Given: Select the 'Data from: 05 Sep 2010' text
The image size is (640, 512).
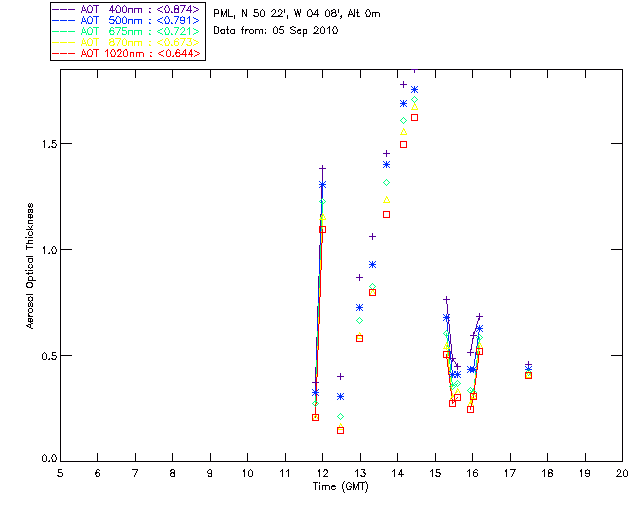Looking at the screenshot, I should point(276,31).
